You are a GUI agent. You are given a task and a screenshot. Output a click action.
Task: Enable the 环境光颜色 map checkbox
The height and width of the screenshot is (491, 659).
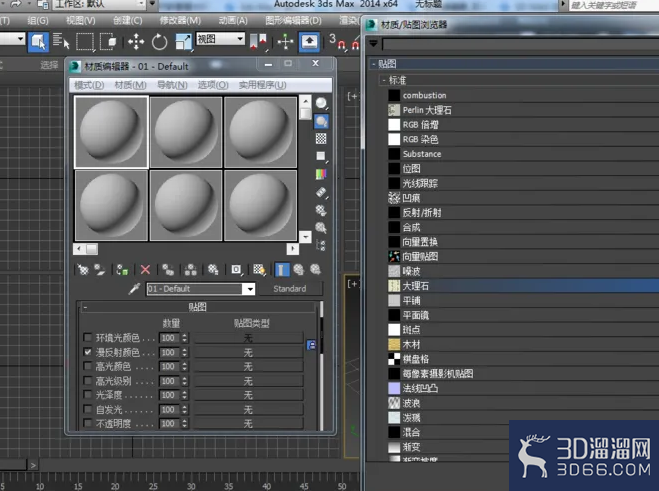click(x=87, y=337)
